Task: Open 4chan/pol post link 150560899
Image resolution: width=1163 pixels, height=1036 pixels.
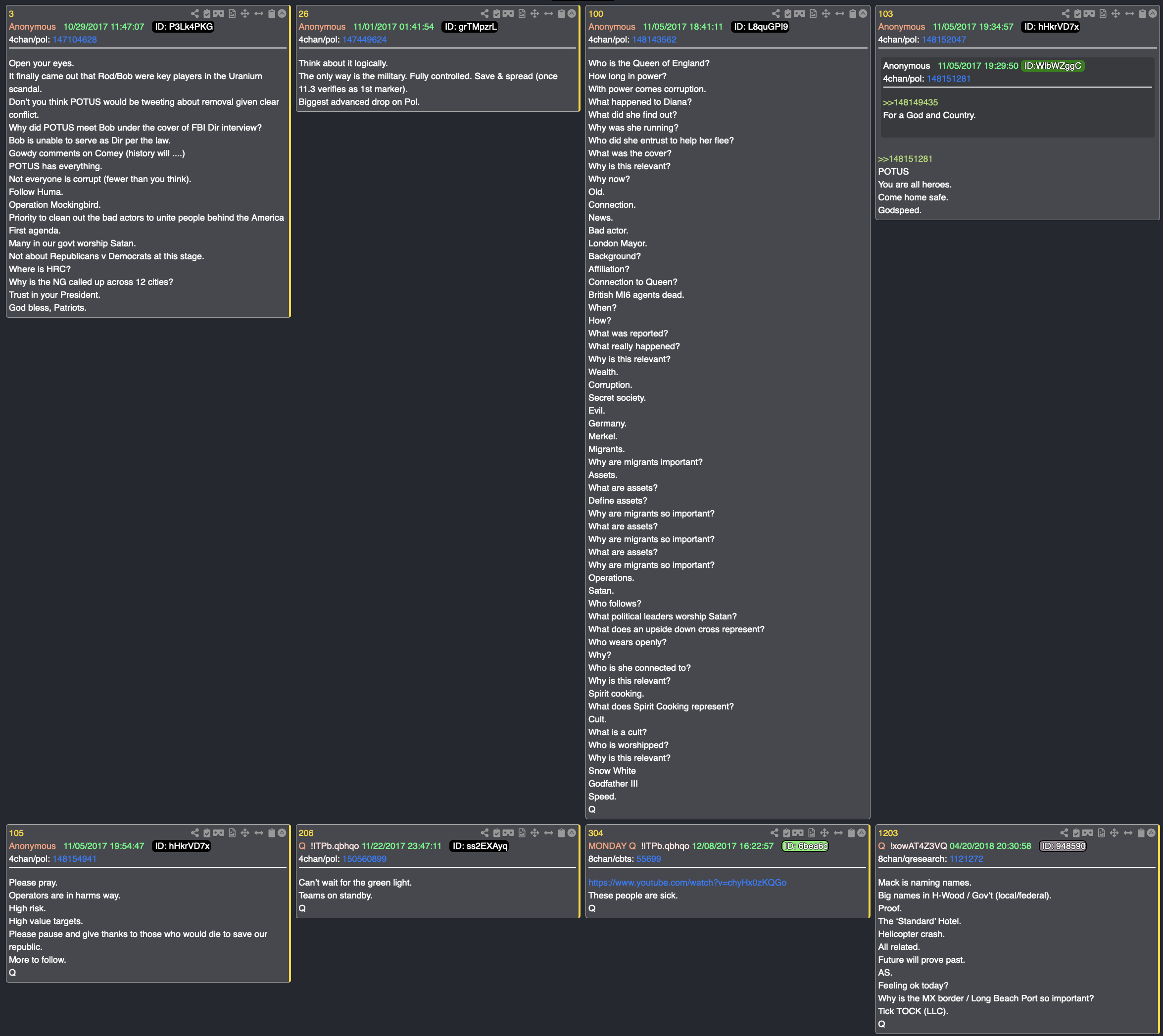Action: tap(364, 859)
